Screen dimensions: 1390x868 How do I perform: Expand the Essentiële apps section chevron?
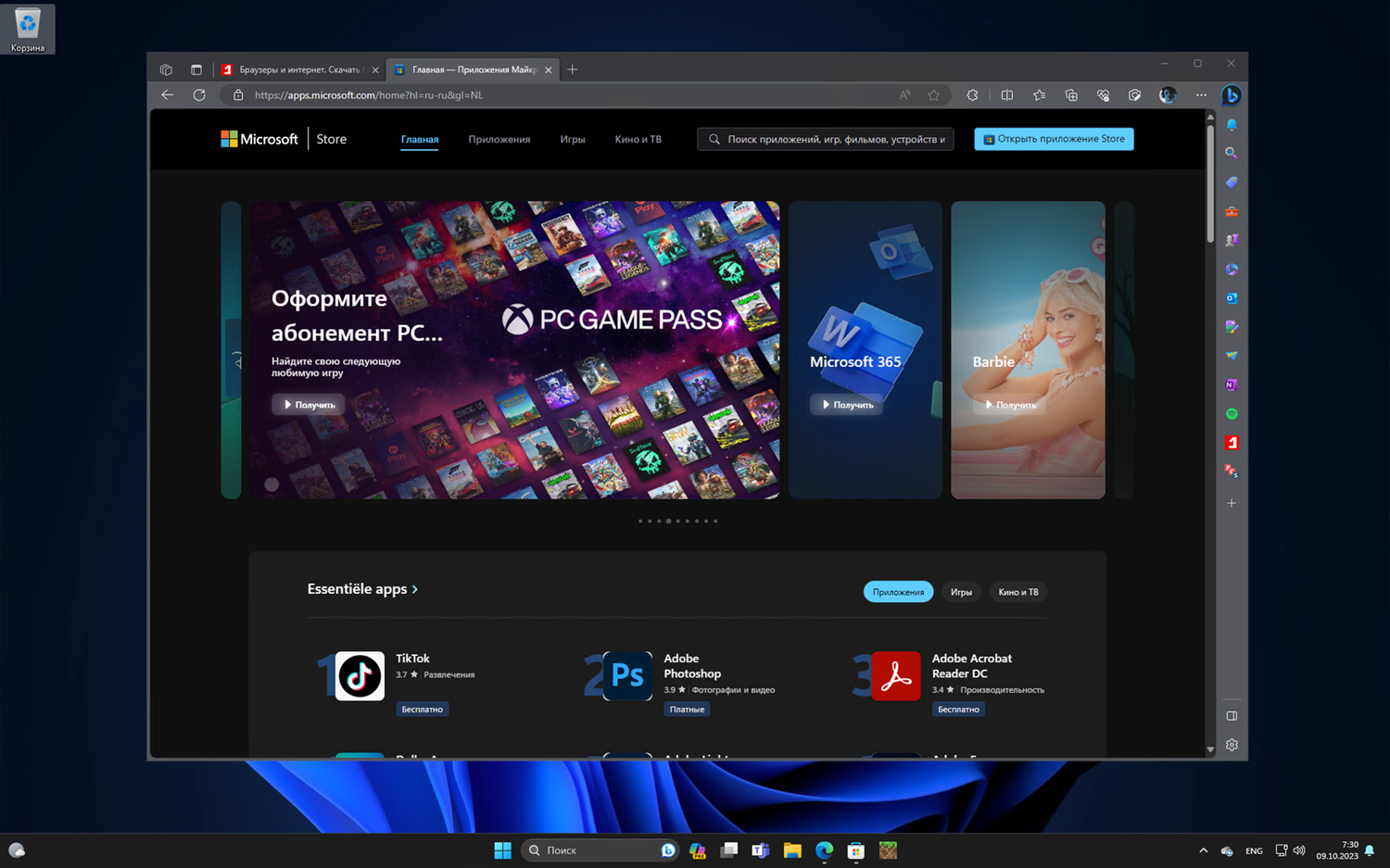point(414,589)
